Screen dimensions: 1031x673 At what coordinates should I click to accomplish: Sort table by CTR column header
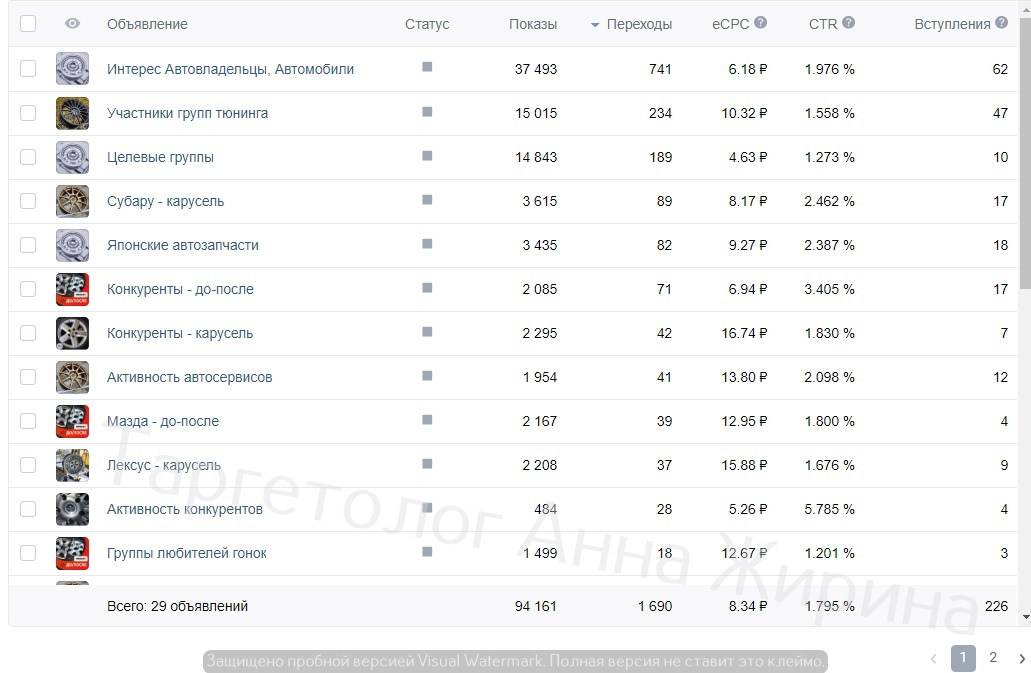[x=823, y=24]
